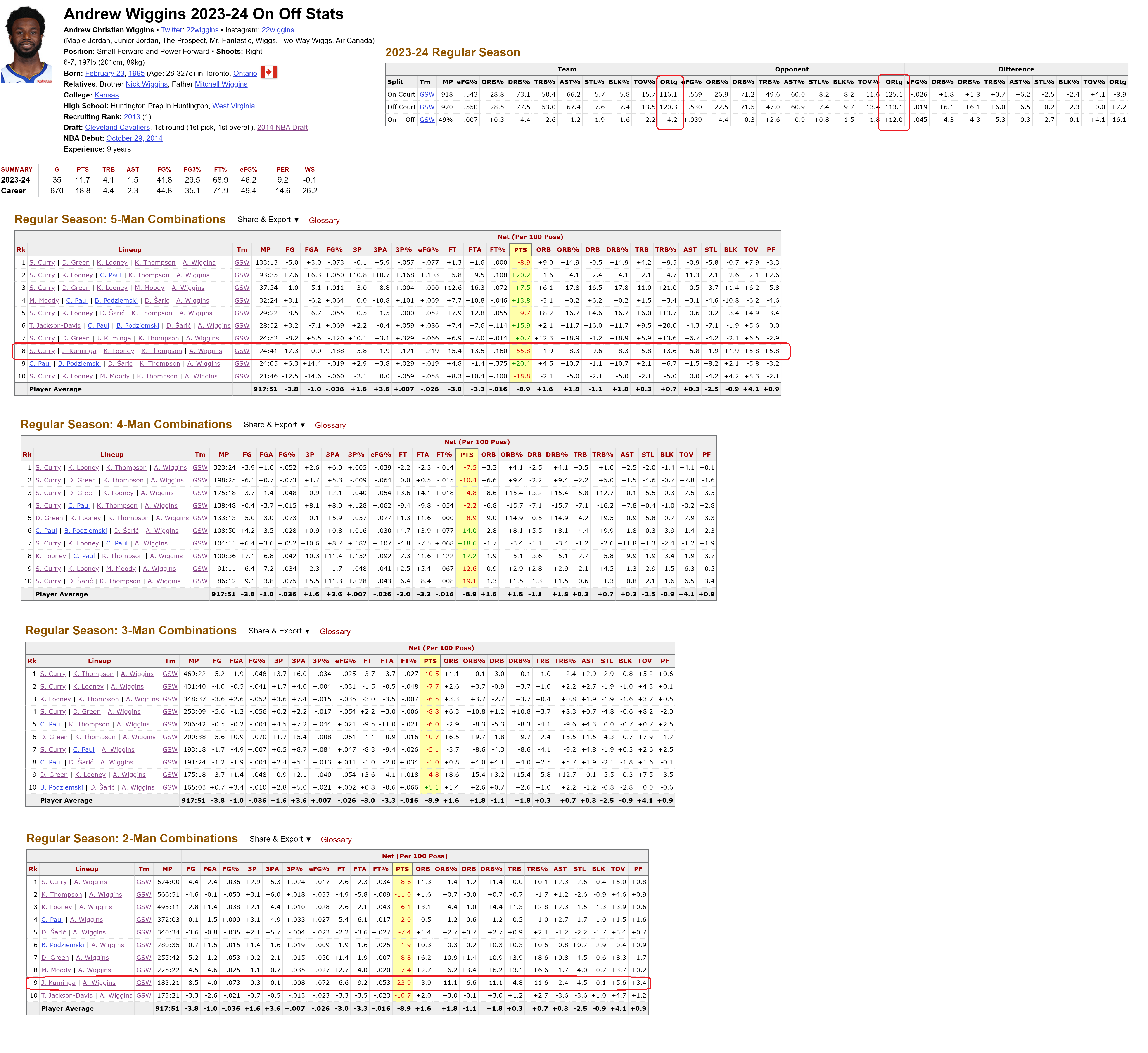Sort 3-Man table by PTS column
This screenshot has height=1053, width=1148.
click(x=430, y=662)
